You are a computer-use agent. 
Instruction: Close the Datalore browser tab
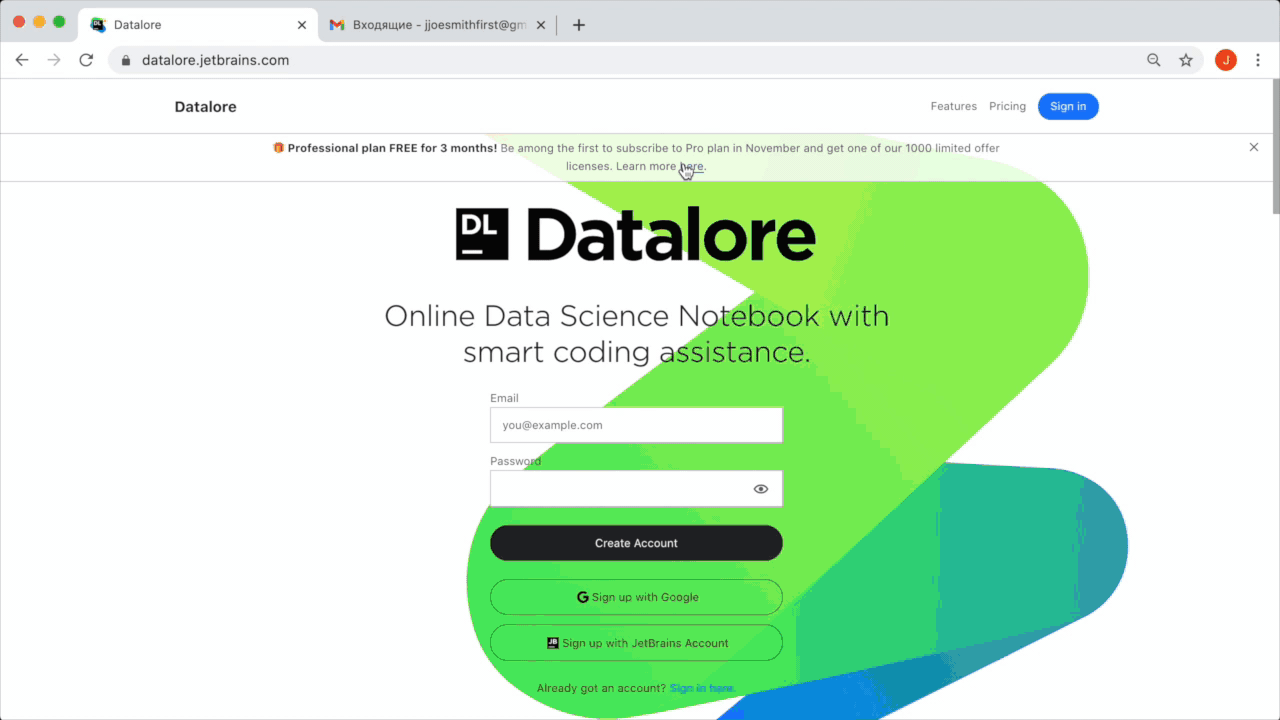(302, 25)
